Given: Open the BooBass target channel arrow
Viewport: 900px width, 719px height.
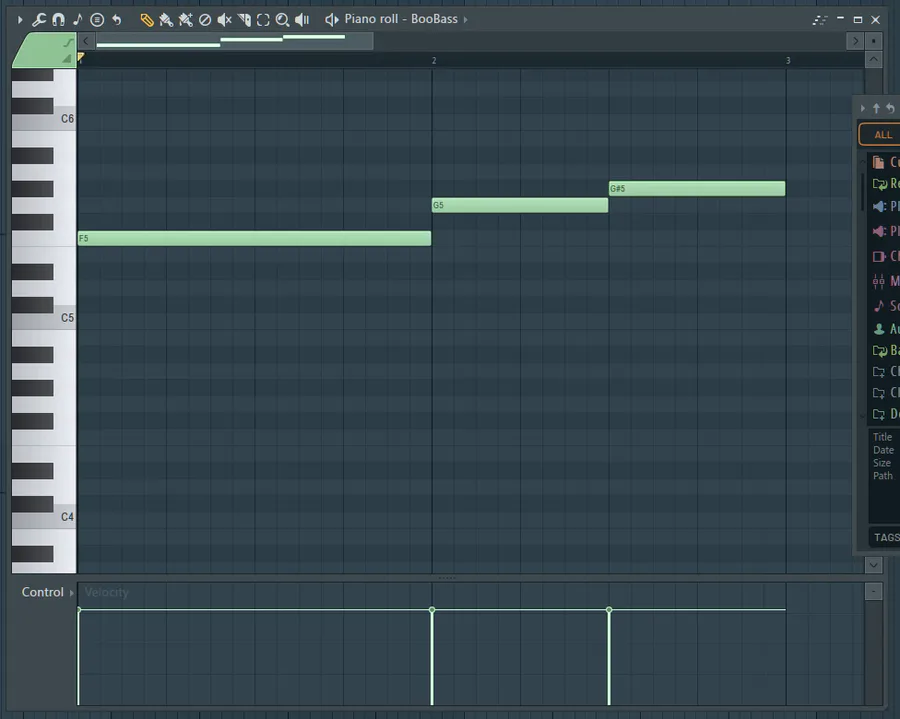Looking at the screenshot, I should [465, 20].
